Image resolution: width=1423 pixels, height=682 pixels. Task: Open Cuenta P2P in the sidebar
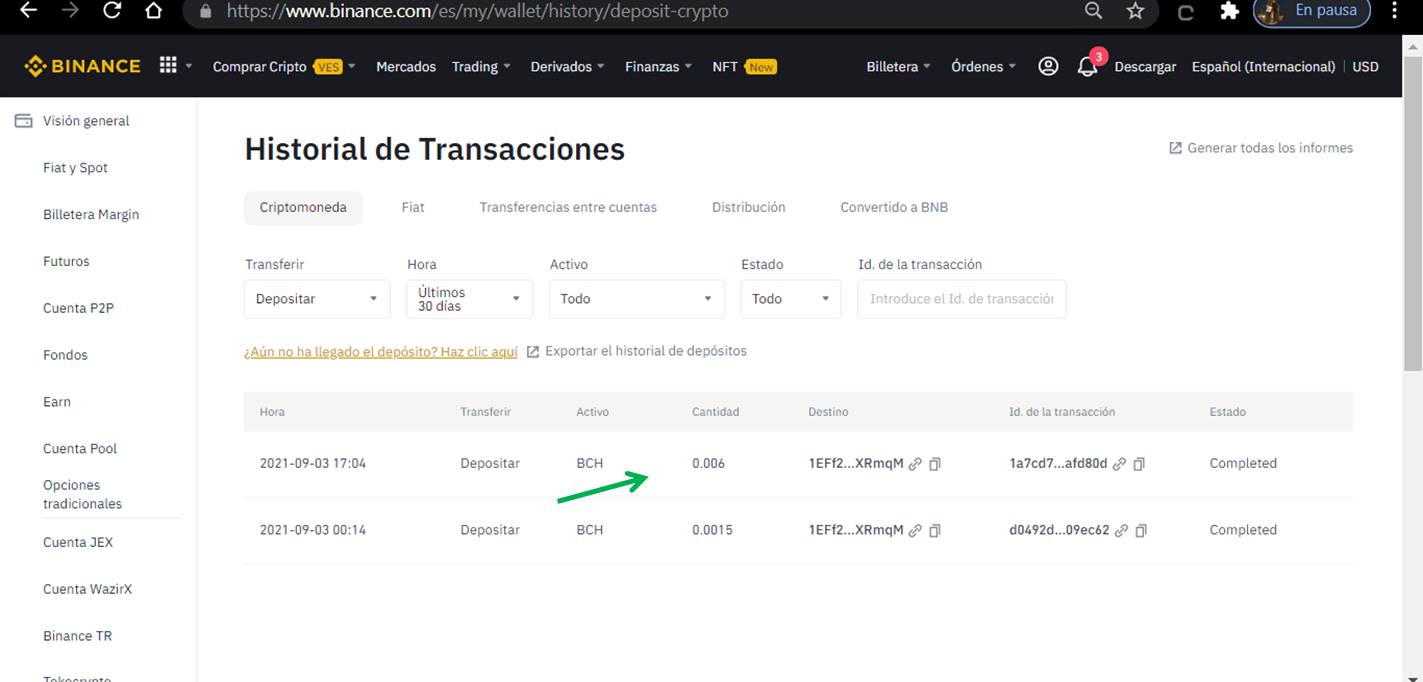click(x=78, y=309)
